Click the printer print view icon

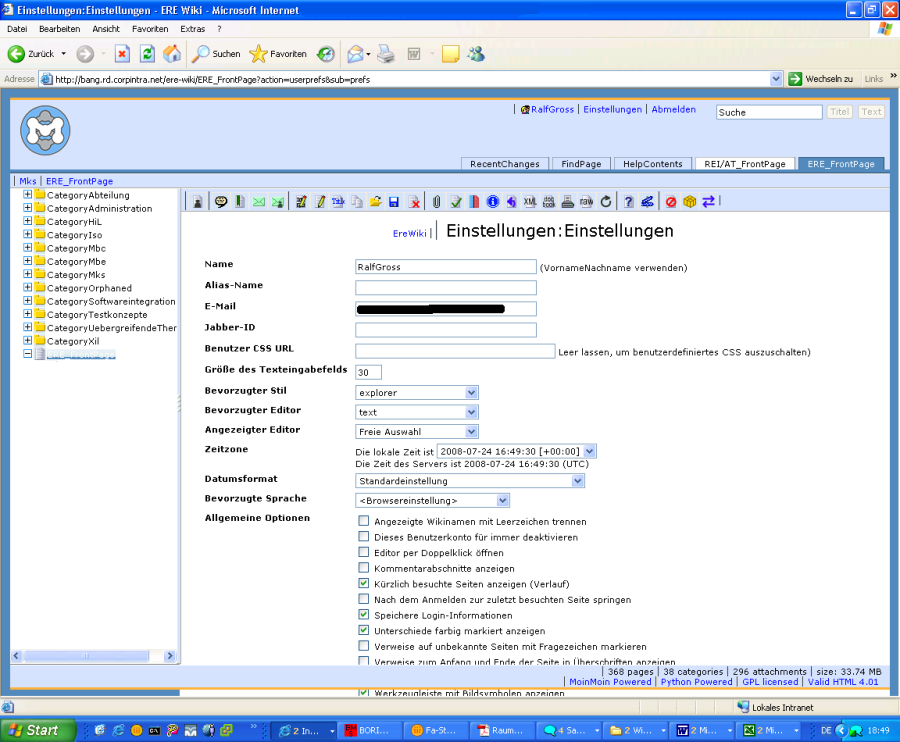click(x=568, y=201)
